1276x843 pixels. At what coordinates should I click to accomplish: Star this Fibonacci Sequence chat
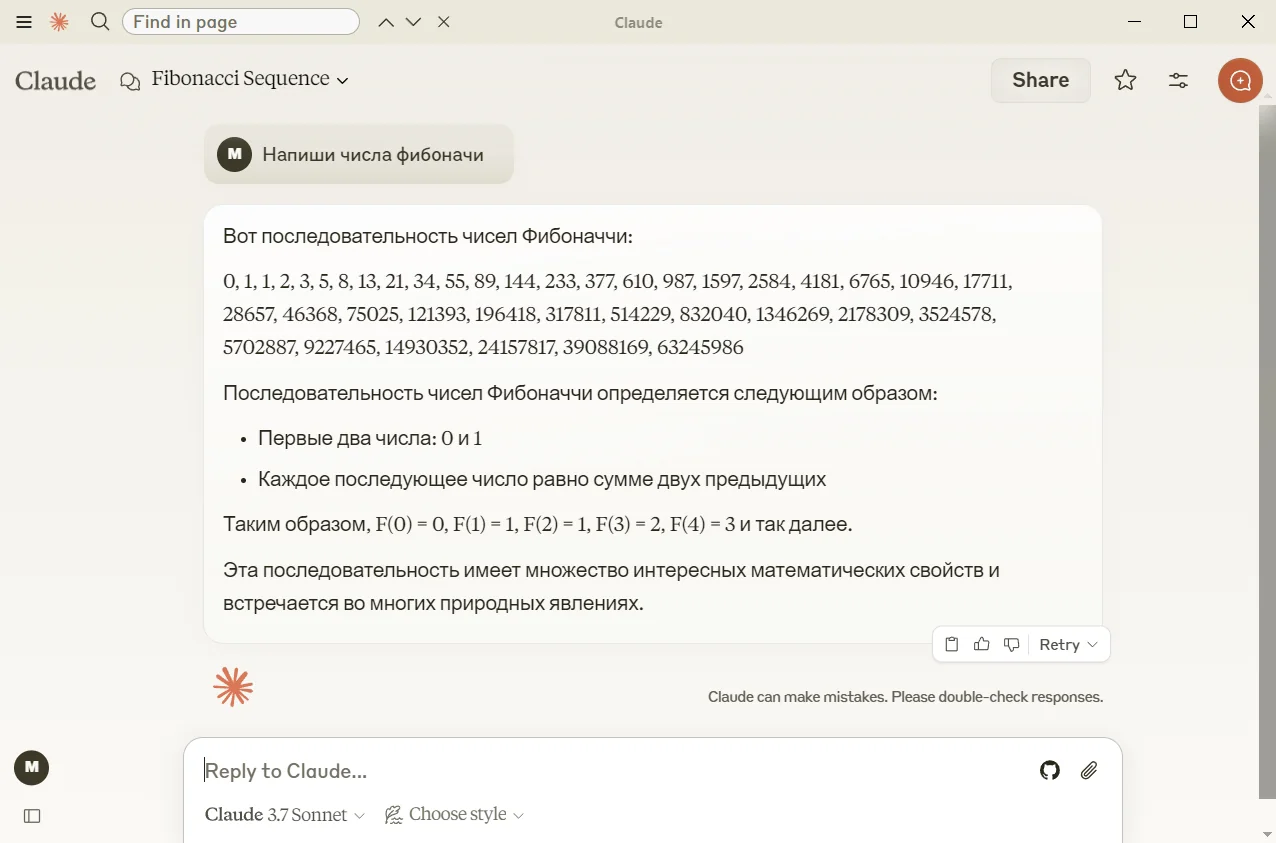click(1125, 80)
